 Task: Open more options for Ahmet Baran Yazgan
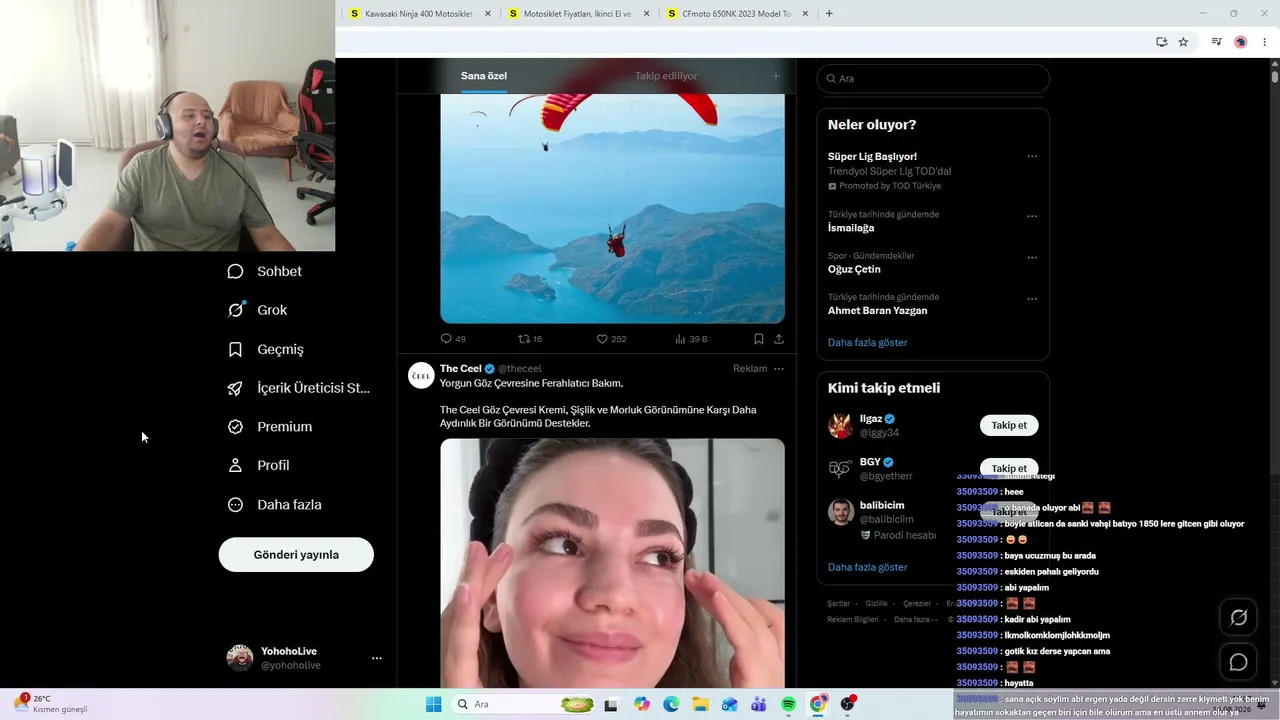(x=1032, y=298)
